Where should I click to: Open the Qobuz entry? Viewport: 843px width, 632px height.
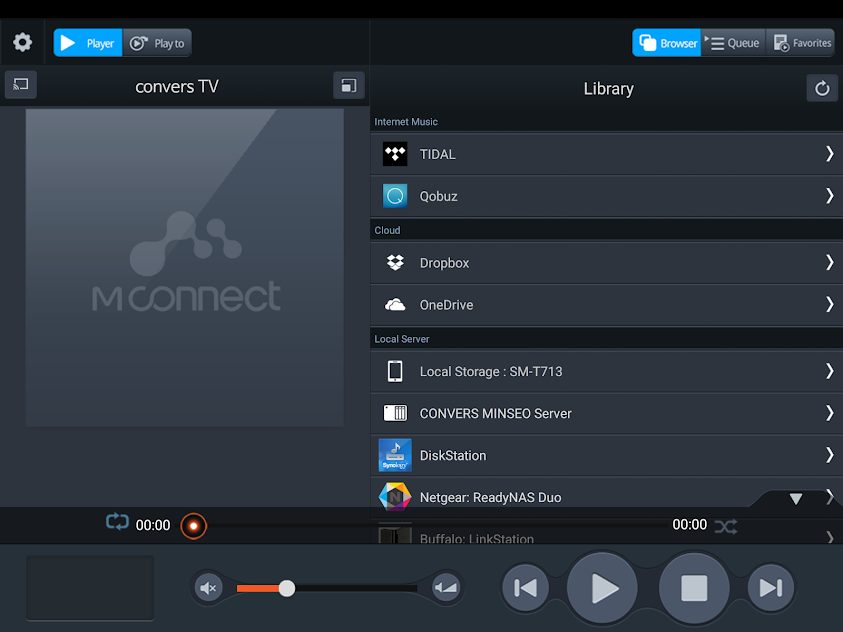click(606, 196)
